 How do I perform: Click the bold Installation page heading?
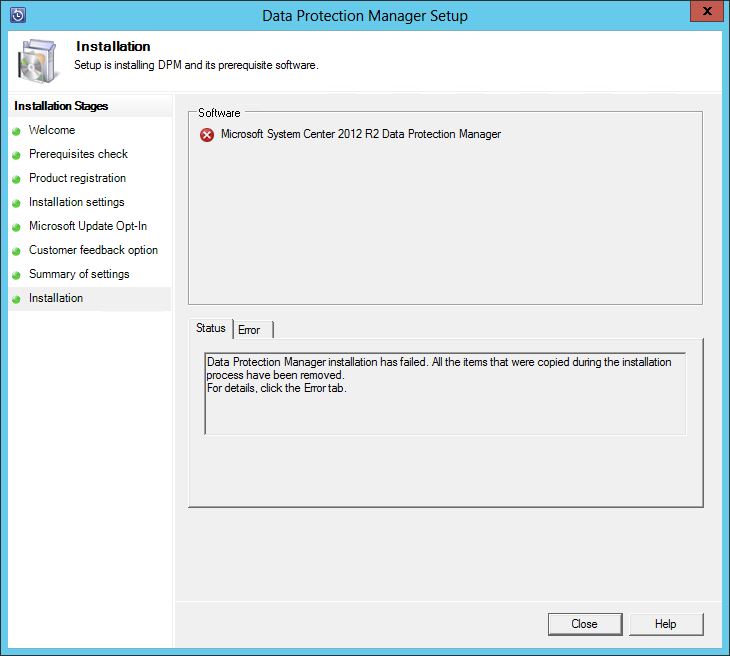click(113, 47)
